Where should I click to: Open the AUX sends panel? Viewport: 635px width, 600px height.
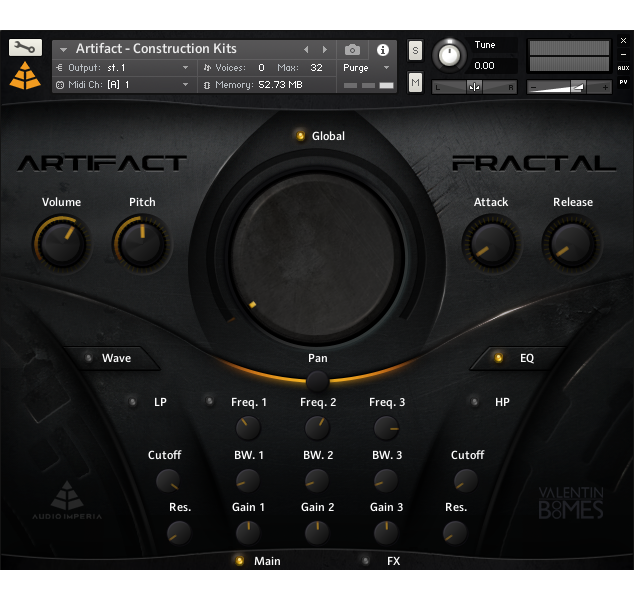click(623, 68)
